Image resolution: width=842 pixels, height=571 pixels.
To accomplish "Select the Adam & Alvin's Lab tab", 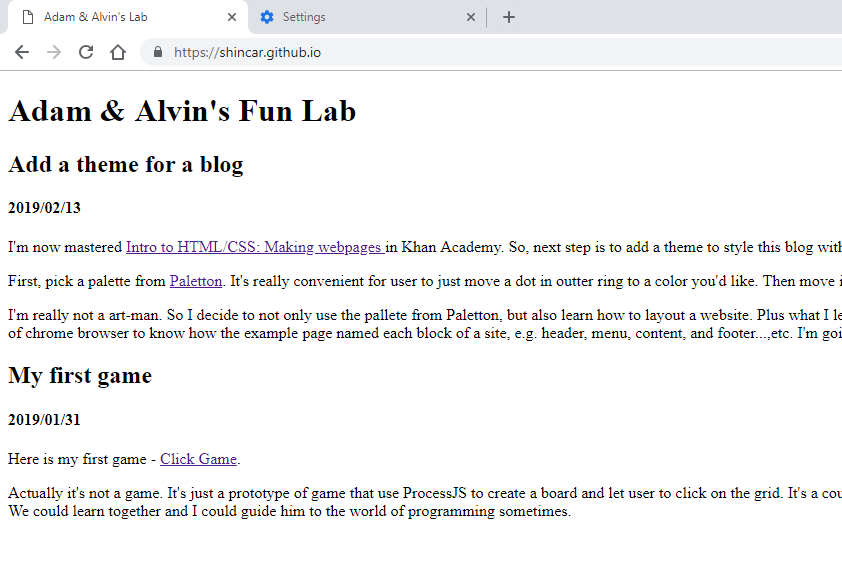I will (120, 17).
